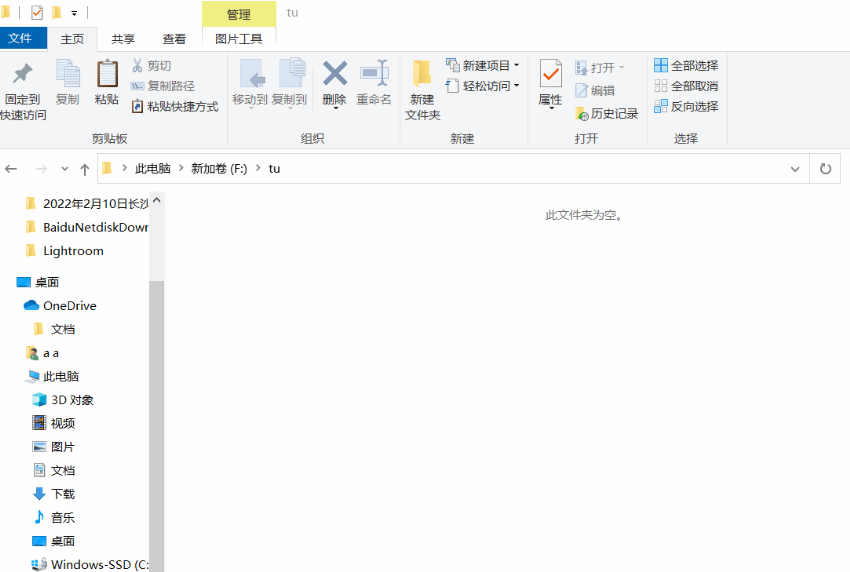Click 复制路径 (Copy path)

click(163, 86)
